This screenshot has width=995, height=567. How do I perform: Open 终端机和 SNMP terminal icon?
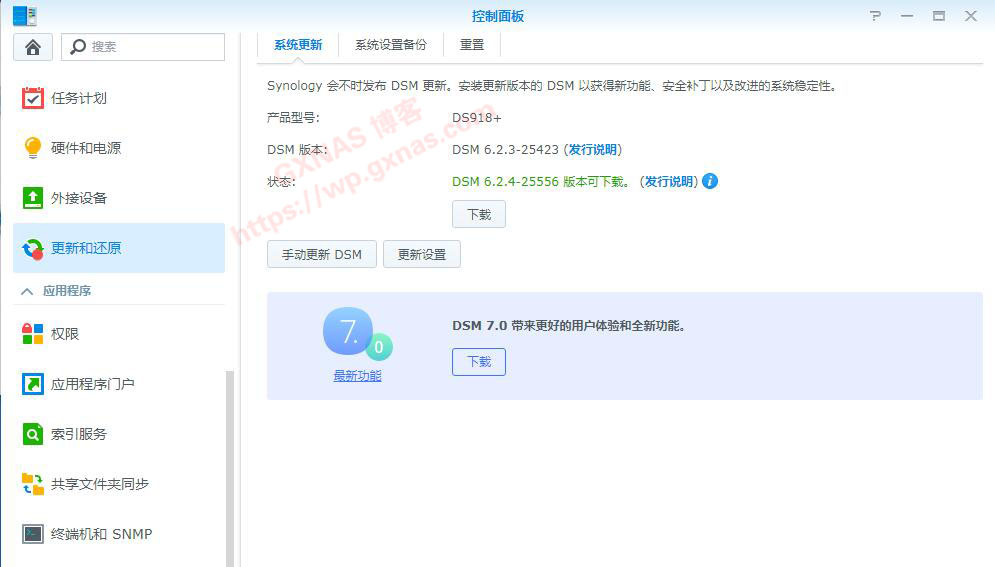(33, 534)
